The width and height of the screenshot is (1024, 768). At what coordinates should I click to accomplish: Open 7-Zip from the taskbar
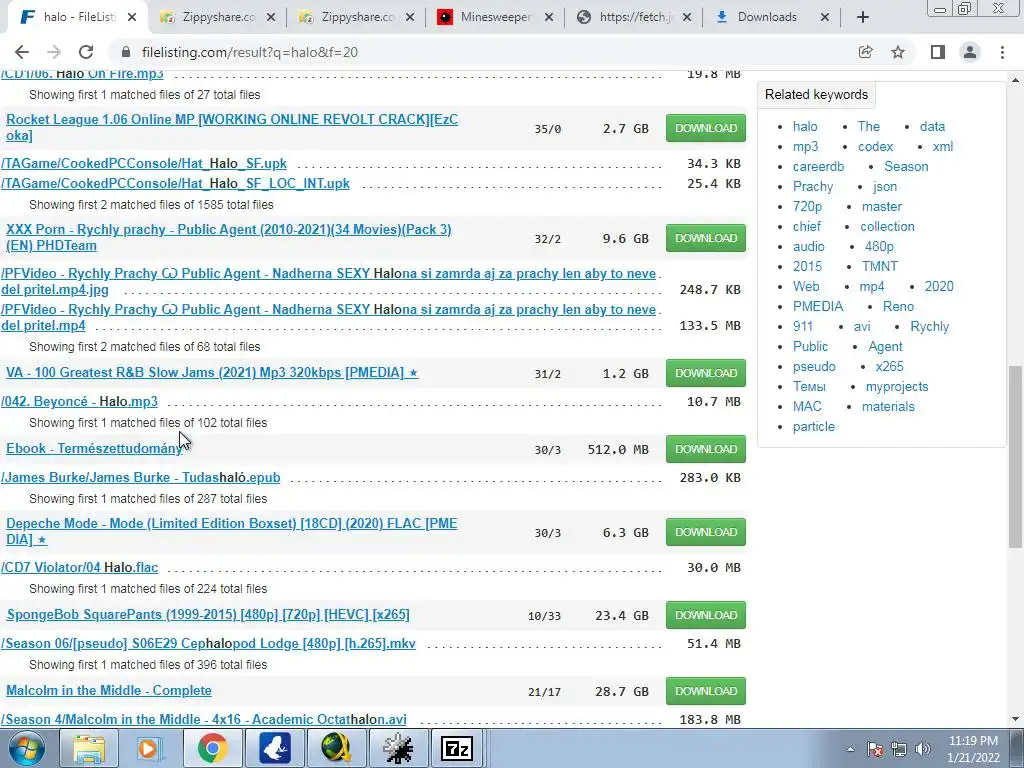(x=457, y=748)
